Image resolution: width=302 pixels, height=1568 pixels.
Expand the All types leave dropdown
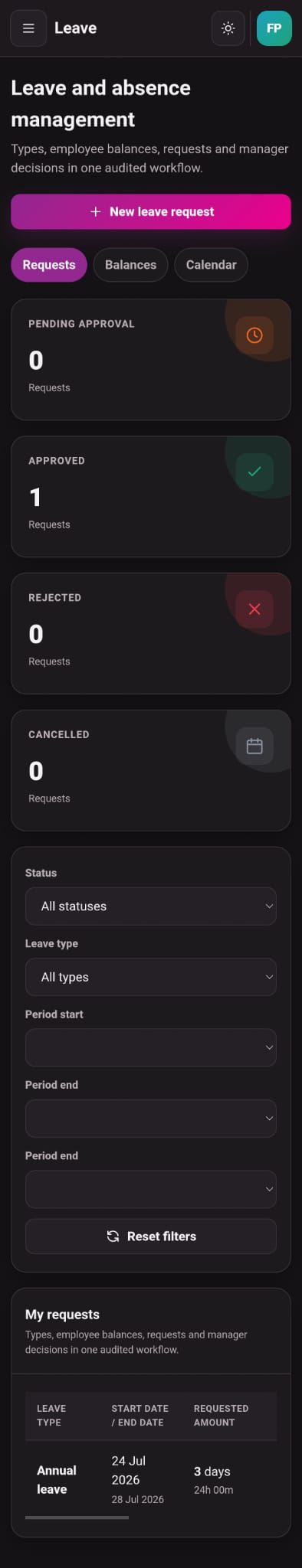pos(151,977)
